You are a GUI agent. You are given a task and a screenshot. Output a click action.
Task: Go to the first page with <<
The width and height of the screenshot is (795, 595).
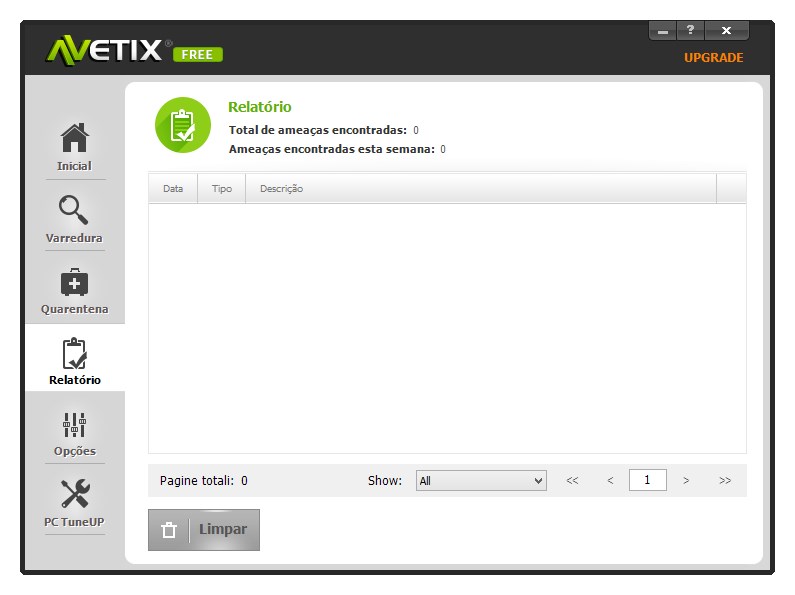[x=572, y=480]
